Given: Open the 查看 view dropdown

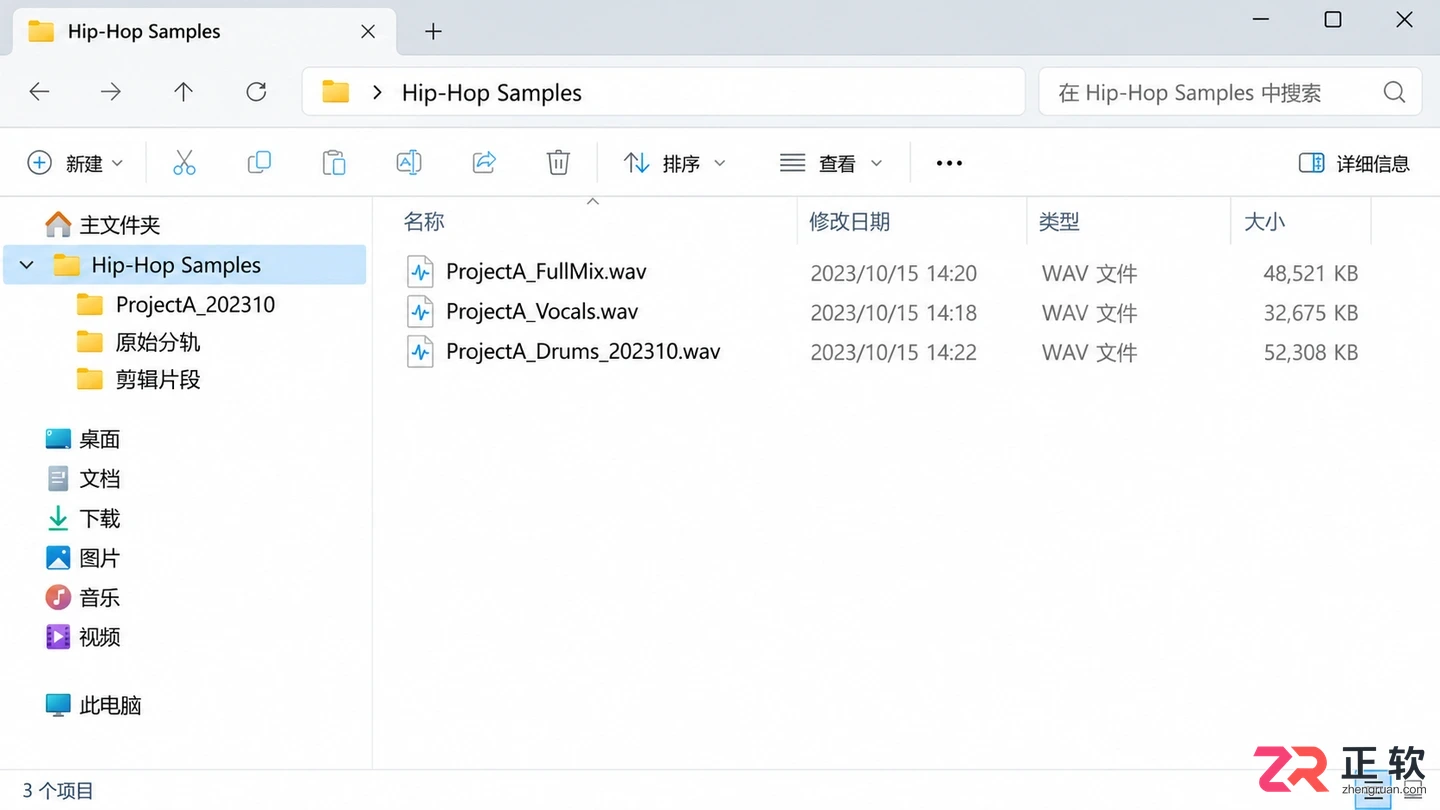Looking at the screenshot, I should (831, 163).
